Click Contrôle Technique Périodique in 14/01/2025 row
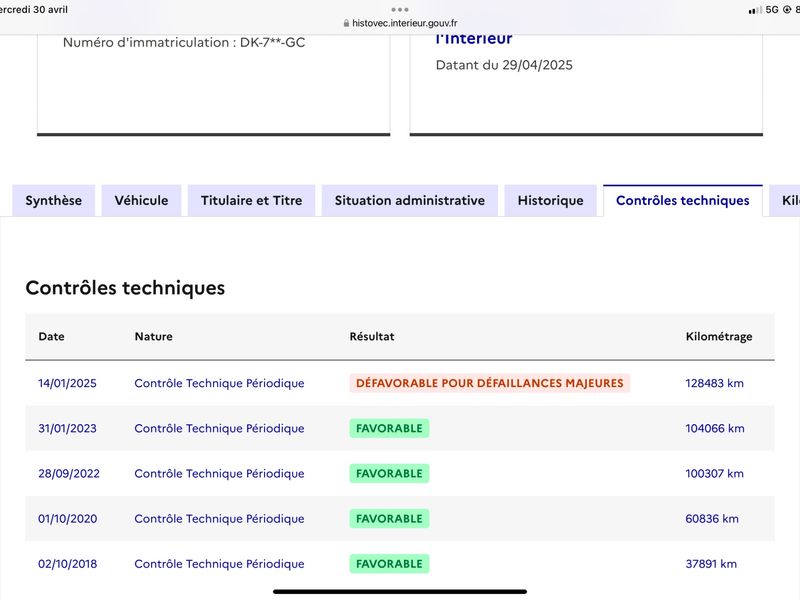Screen dimensions: 800x600 [x=219, y=383]
